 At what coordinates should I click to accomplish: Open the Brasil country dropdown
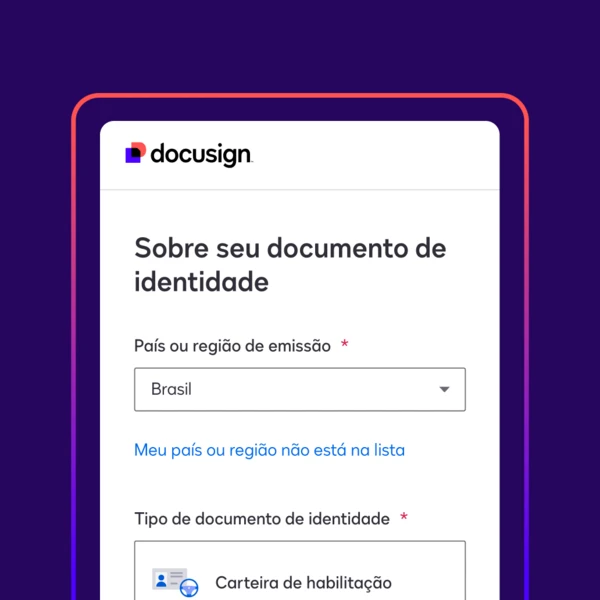[x=300, y=390]
